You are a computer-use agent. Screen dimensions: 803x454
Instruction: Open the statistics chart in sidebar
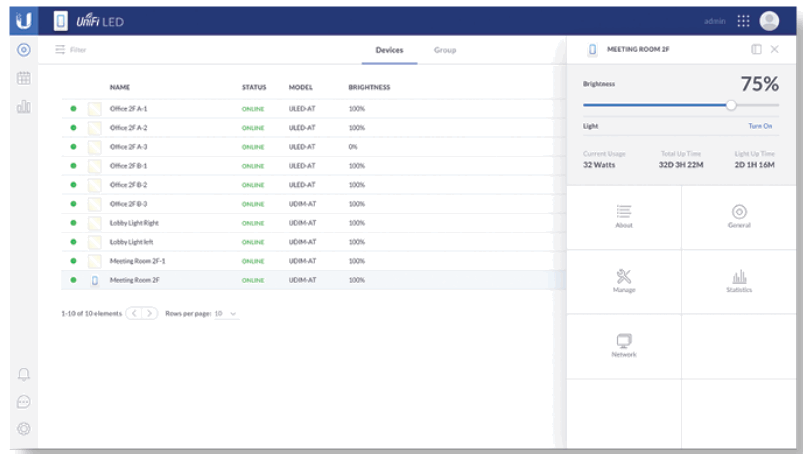coord(24,107)
